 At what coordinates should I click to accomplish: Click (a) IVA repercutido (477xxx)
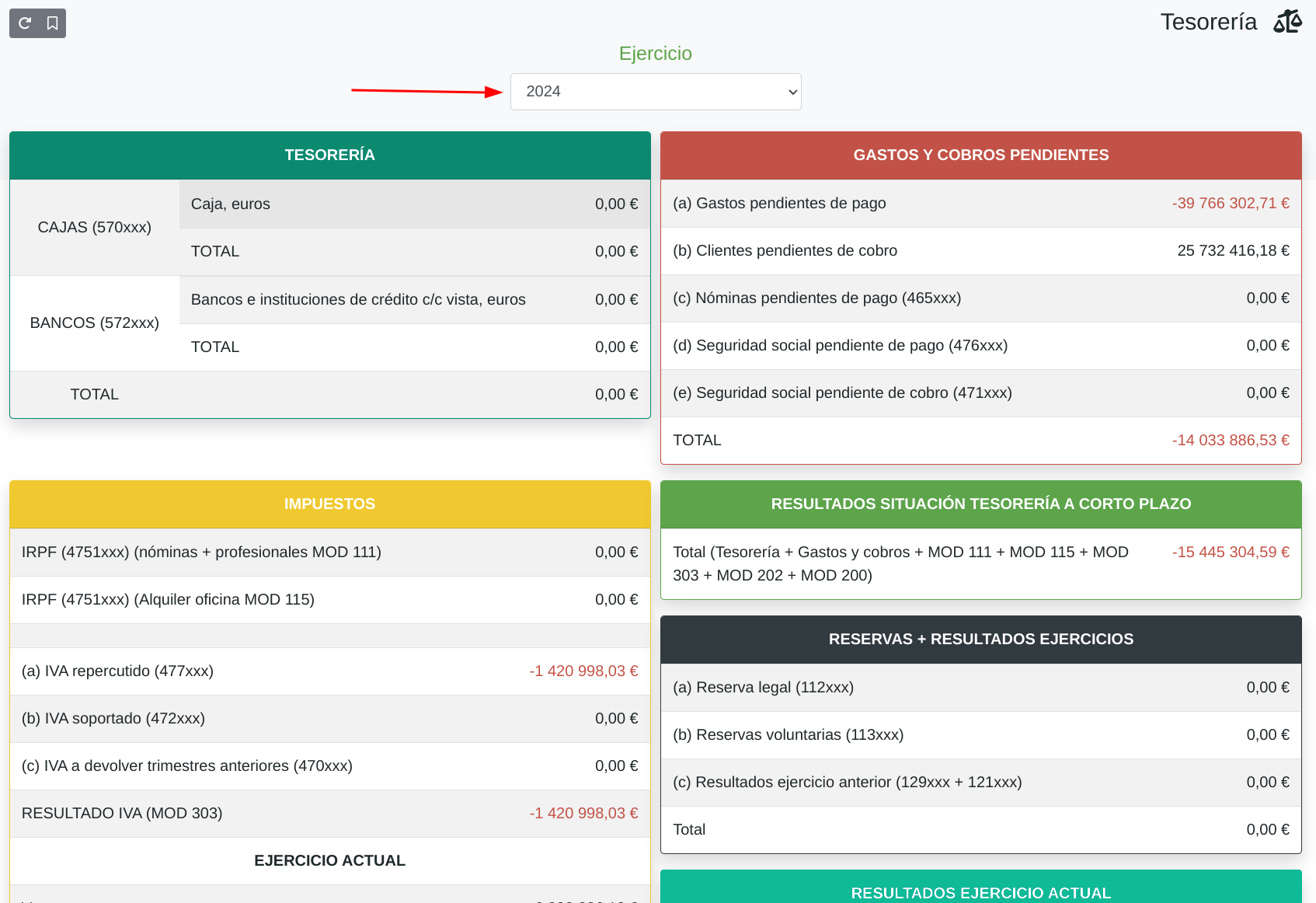(117, 671)
